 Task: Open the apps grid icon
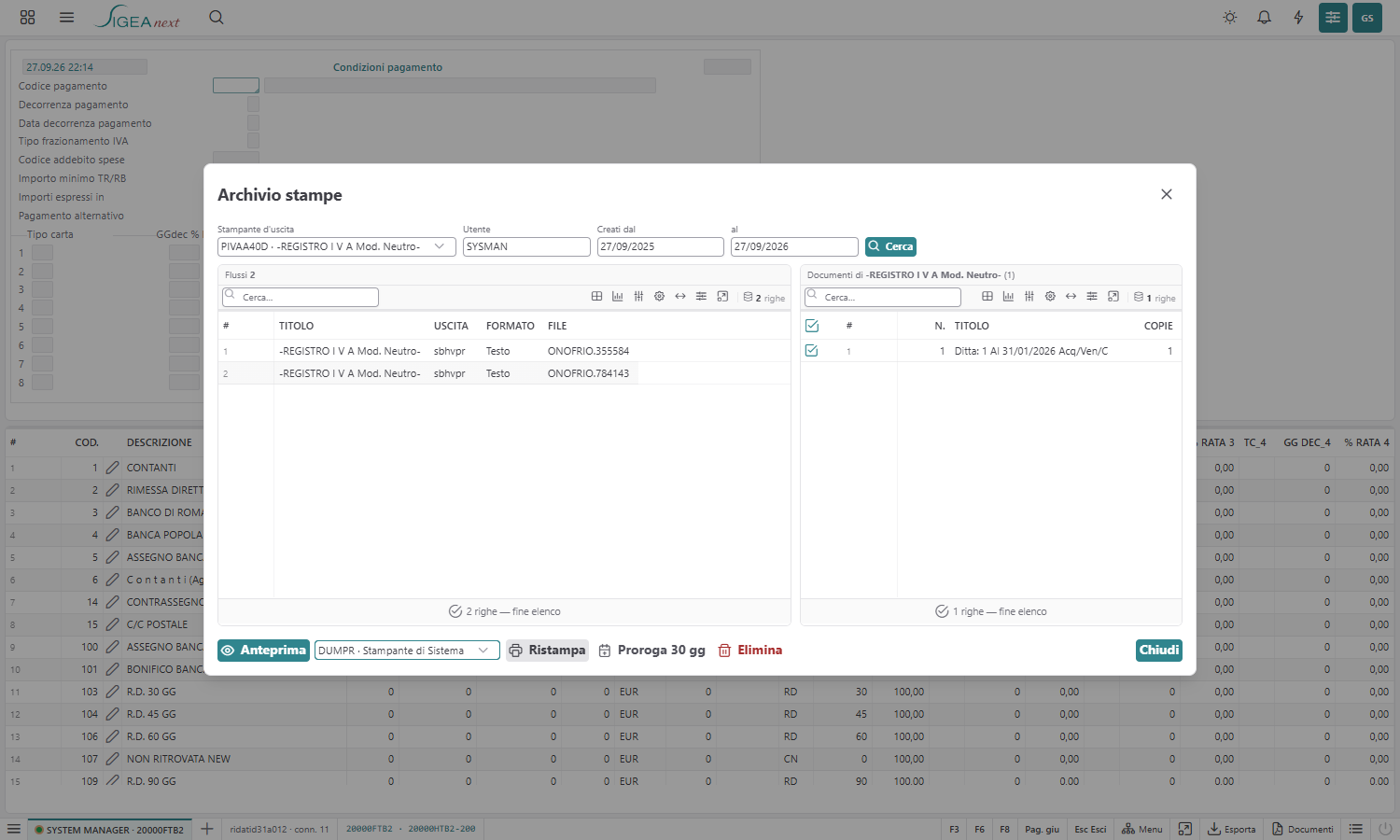[27, 17]
